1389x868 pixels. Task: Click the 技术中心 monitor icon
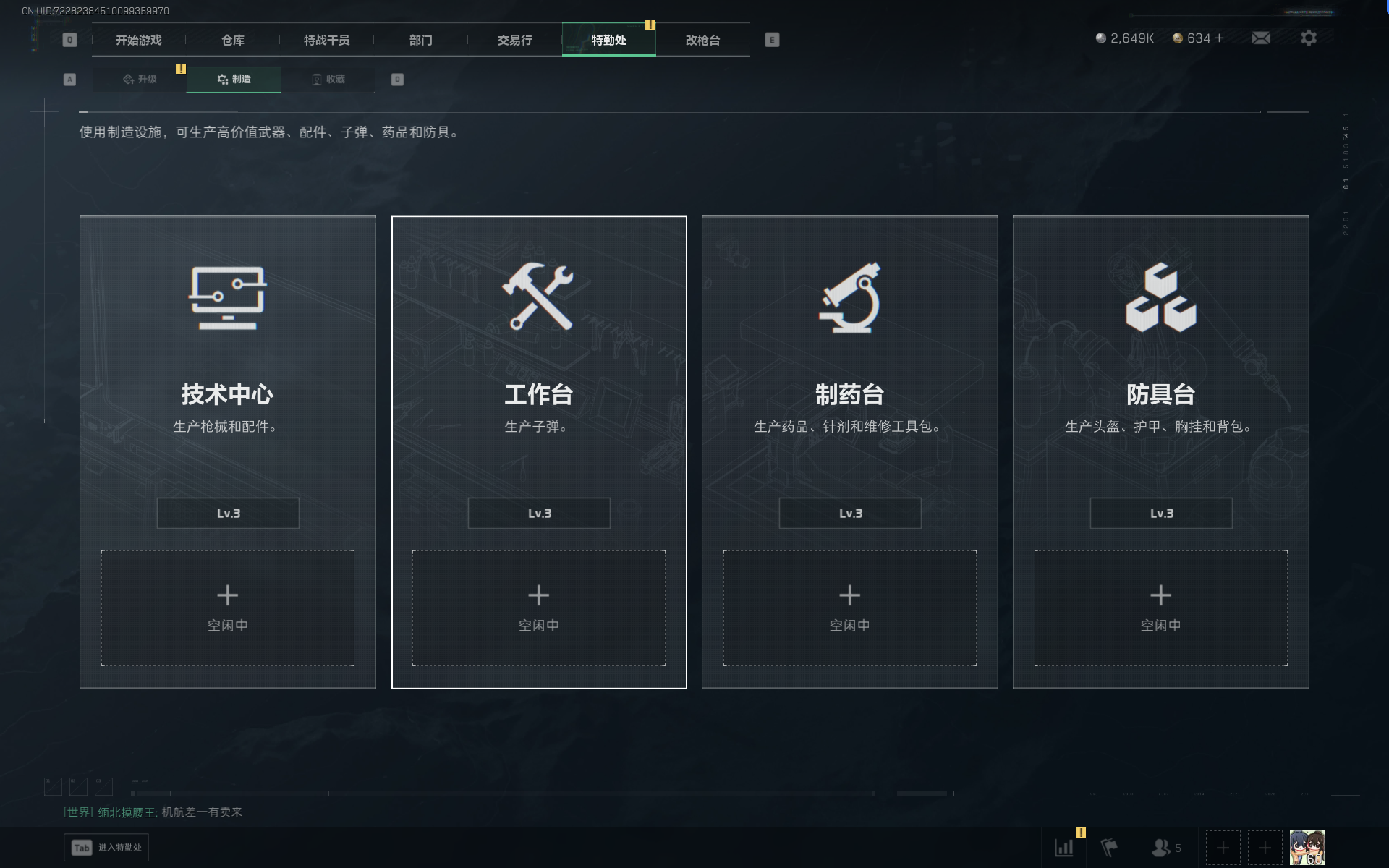coord(228,298)
